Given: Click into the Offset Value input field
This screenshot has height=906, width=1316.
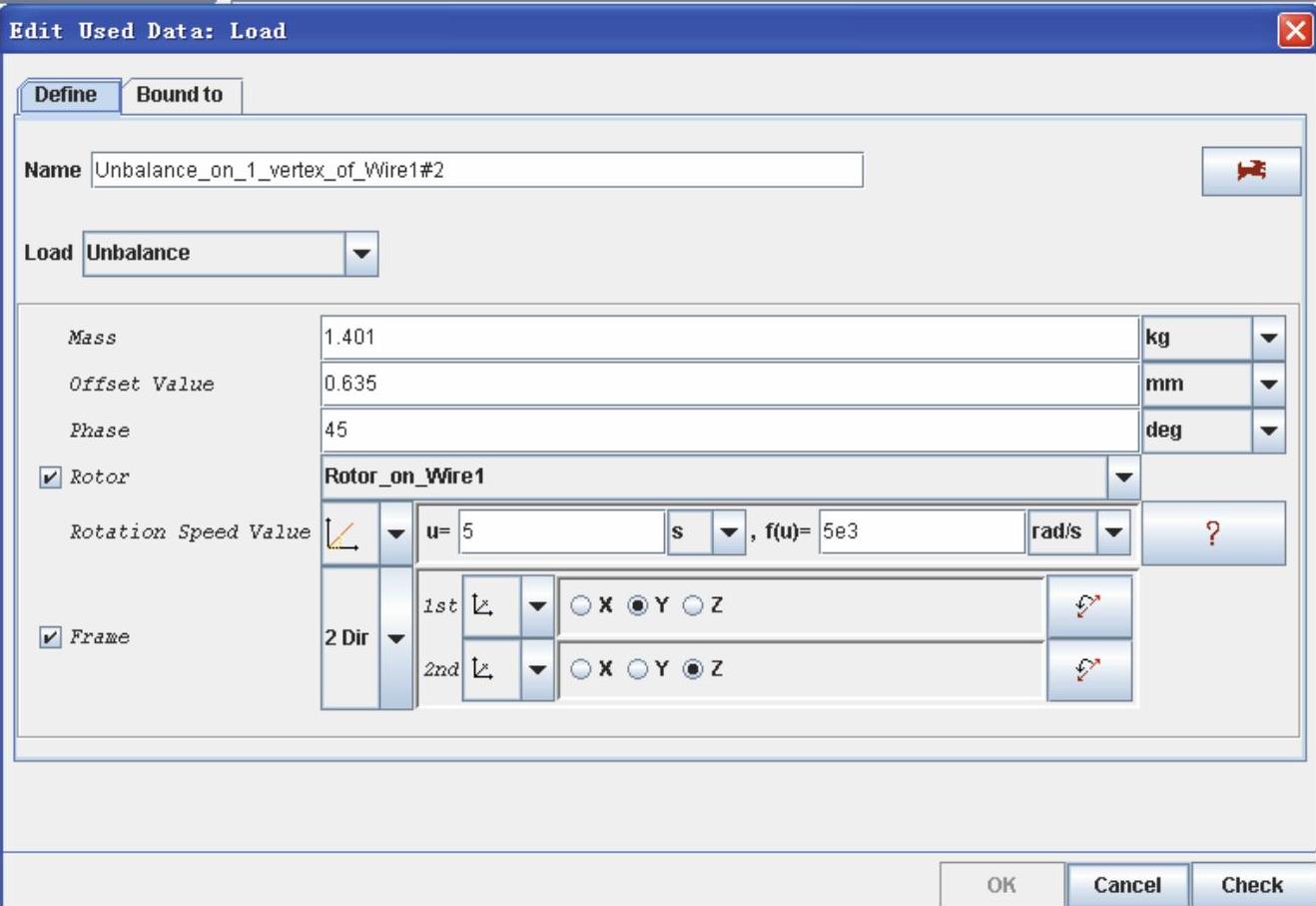Looking at the screenshot, I should tap(729, 385).
